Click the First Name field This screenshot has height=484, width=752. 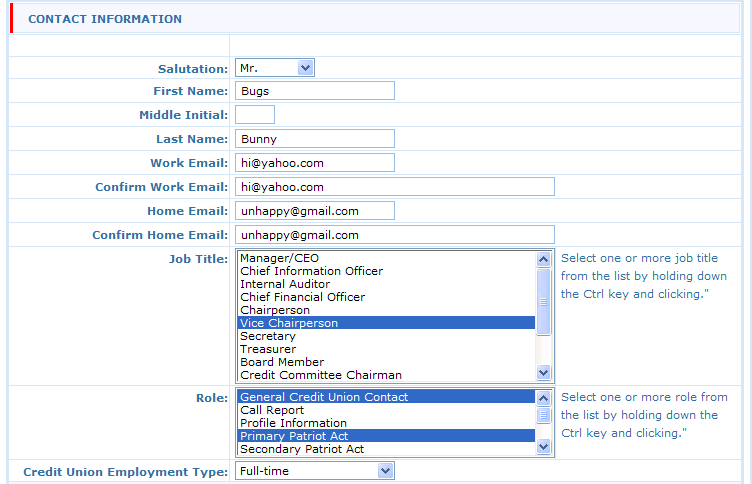coord(315,91)
